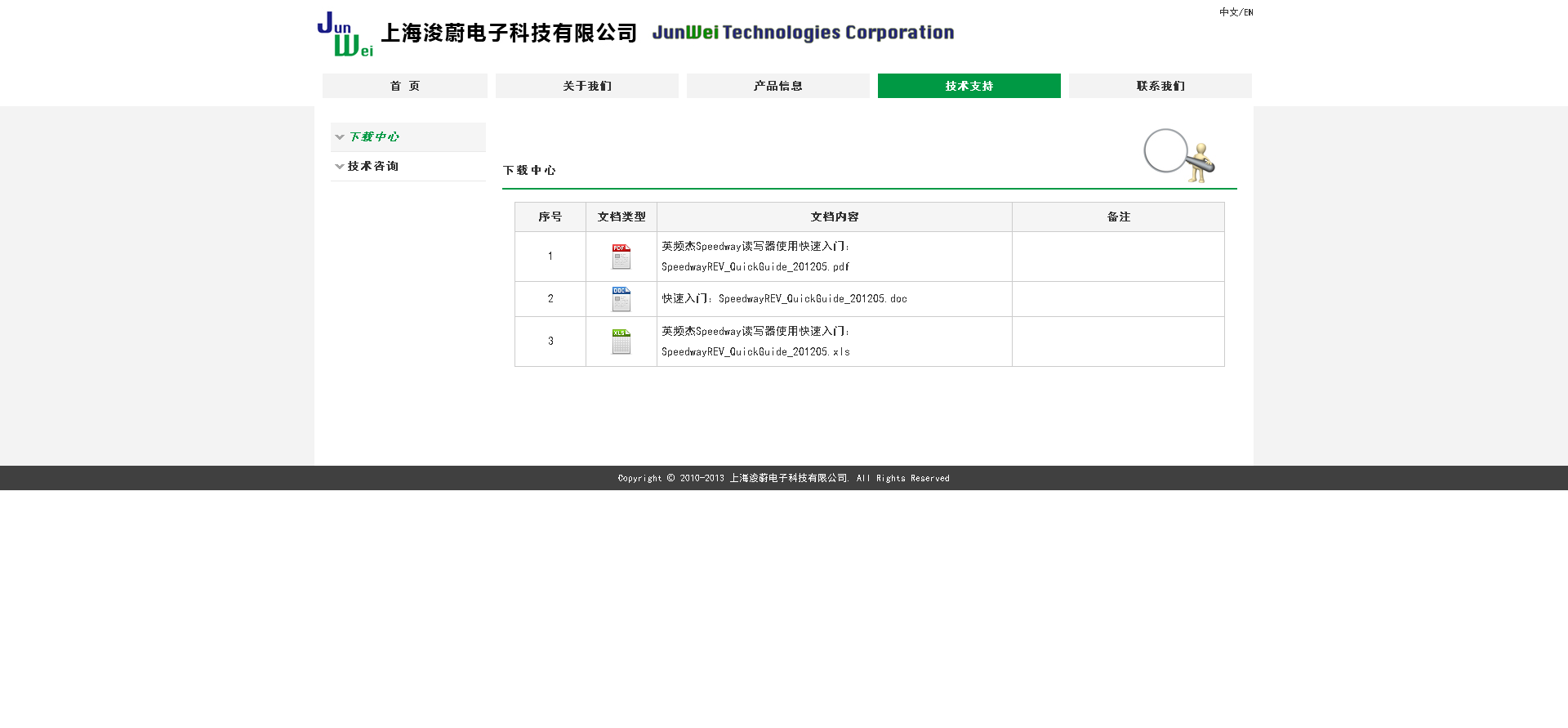This screenshot has width=1568, height=728.
Task: Switch language via the 中文/EN link
Action: pyautogui.click(x=1236, y=12)
